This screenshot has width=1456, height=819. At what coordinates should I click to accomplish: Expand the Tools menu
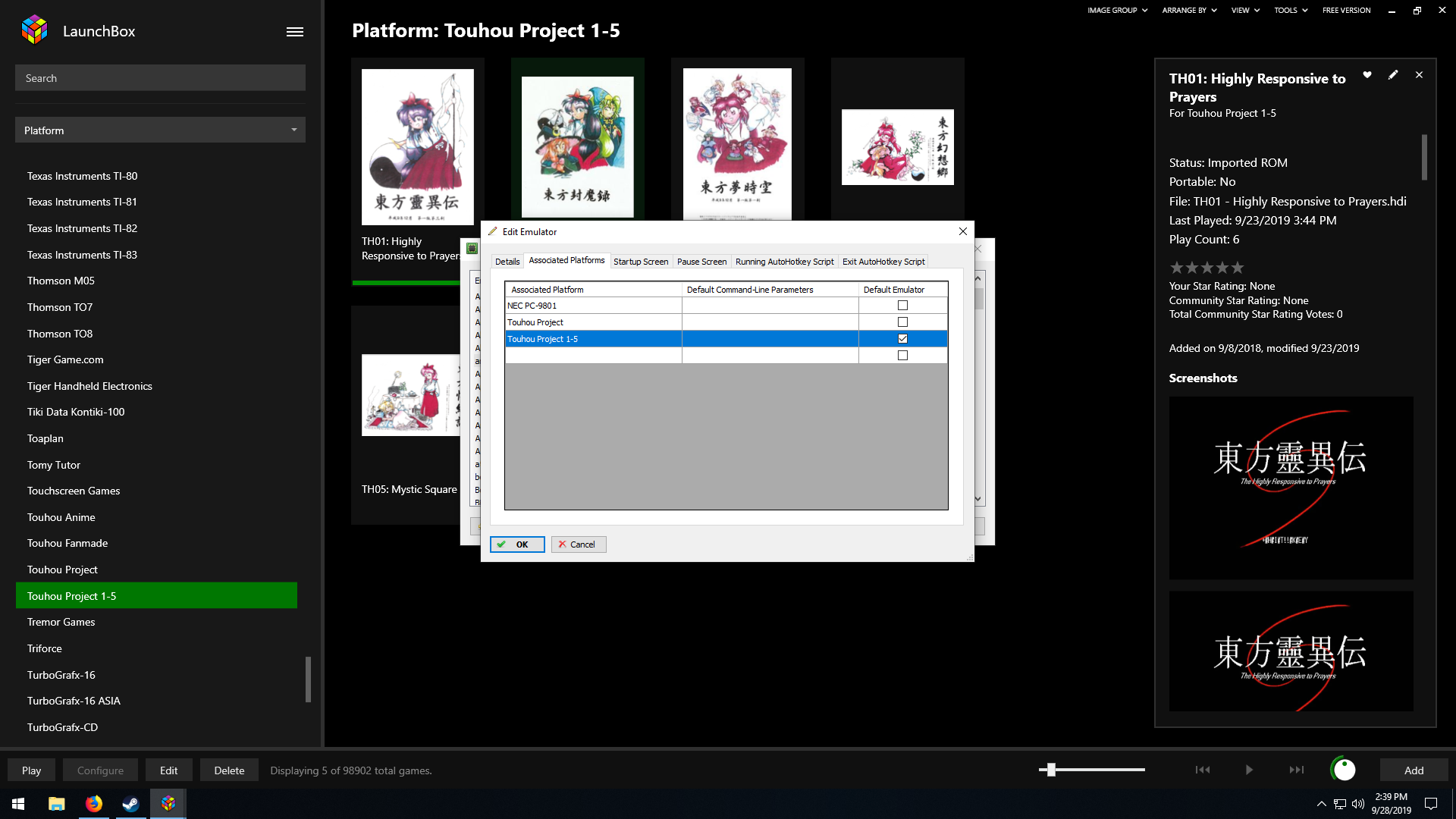coord(1291,11)
